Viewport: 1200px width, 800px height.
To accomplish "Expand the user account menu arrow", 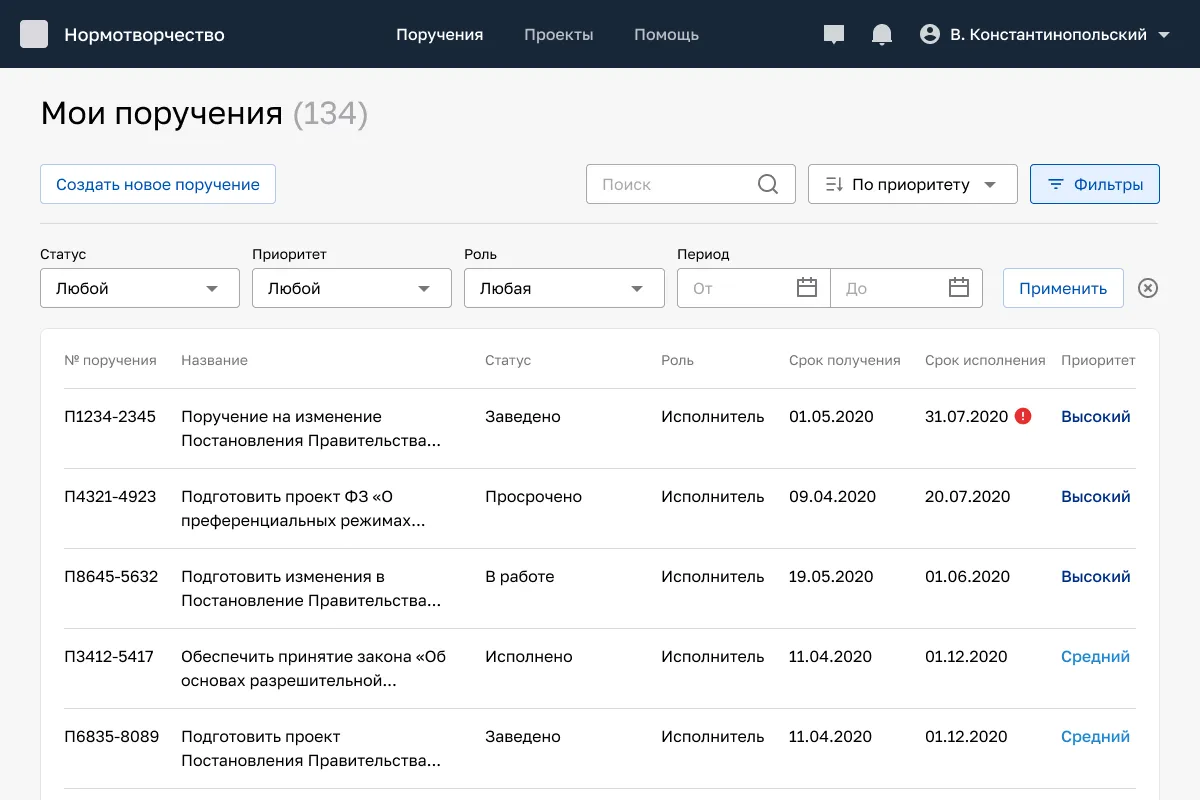I will tap(1163, 35).
